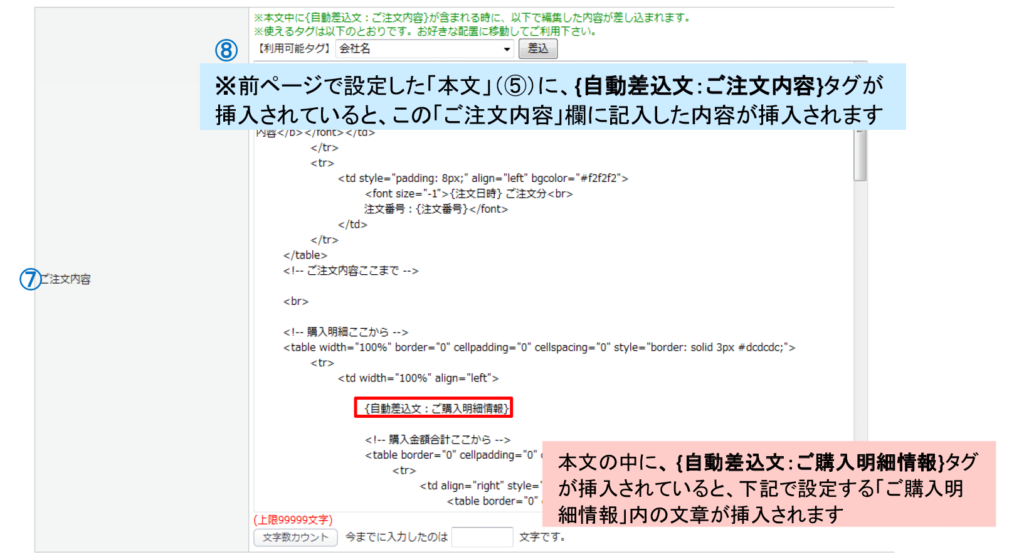Click the (上限99999文字) limit note
The width and height of the screenshot is (1024, 559).
293,520
